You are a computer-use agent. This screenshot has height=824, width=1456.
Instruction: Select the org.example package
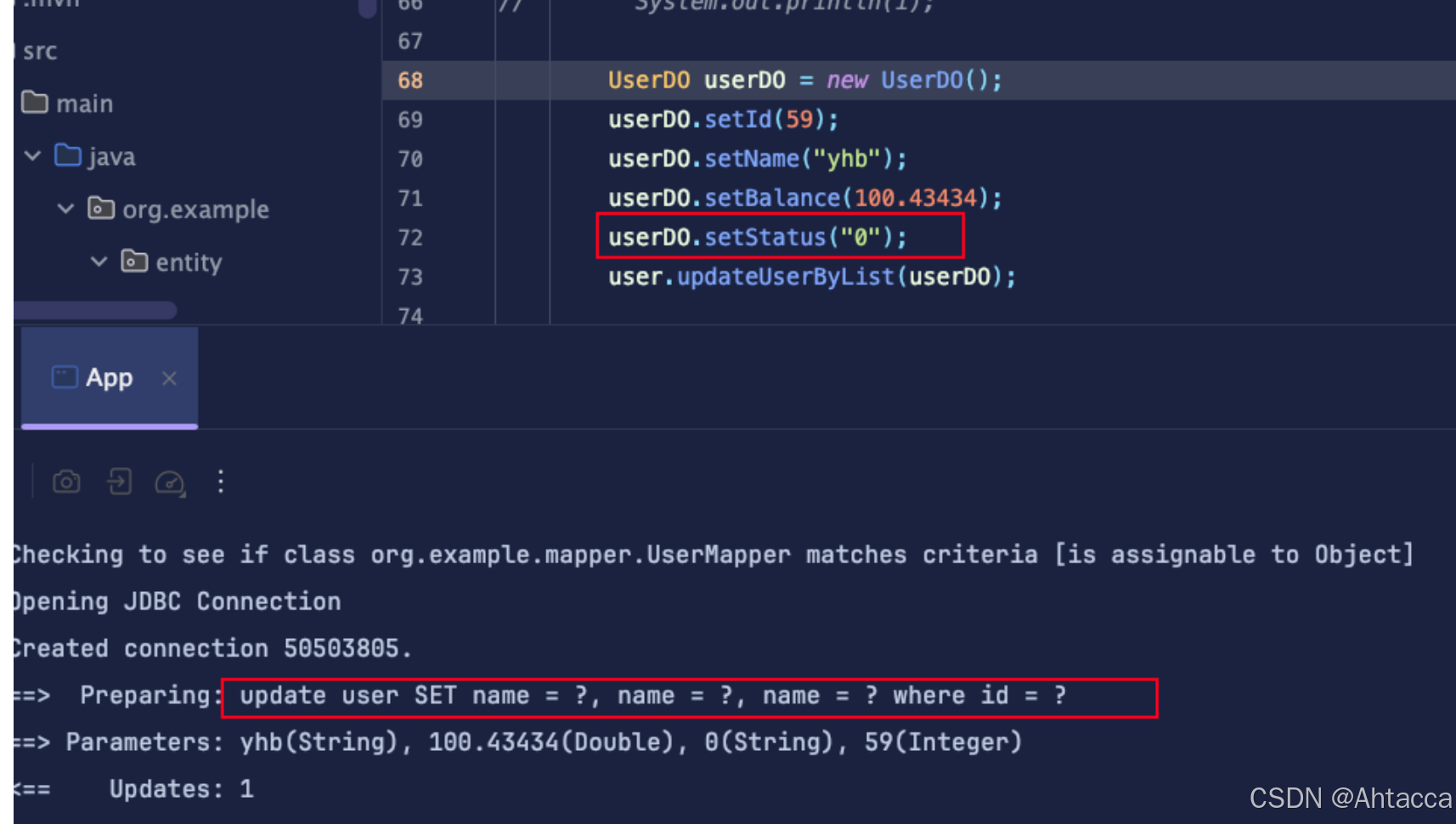pos(195,209)
